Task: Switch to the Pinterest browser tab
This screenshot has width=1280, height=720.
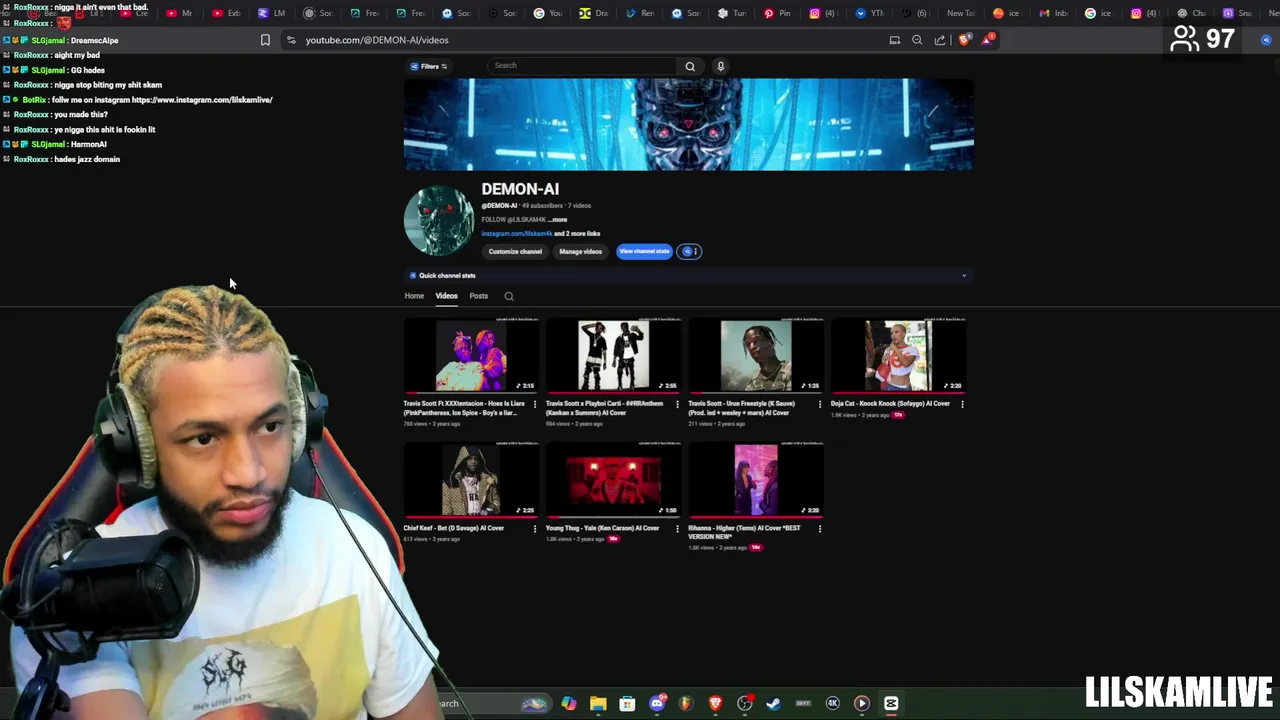Action: pyautogui.click(x=777, y=13)
